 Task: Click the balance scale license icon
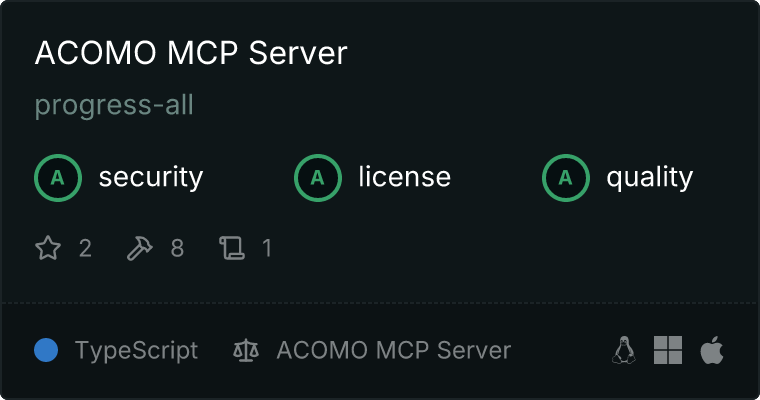pyautogui.click(x=246, y=350)
